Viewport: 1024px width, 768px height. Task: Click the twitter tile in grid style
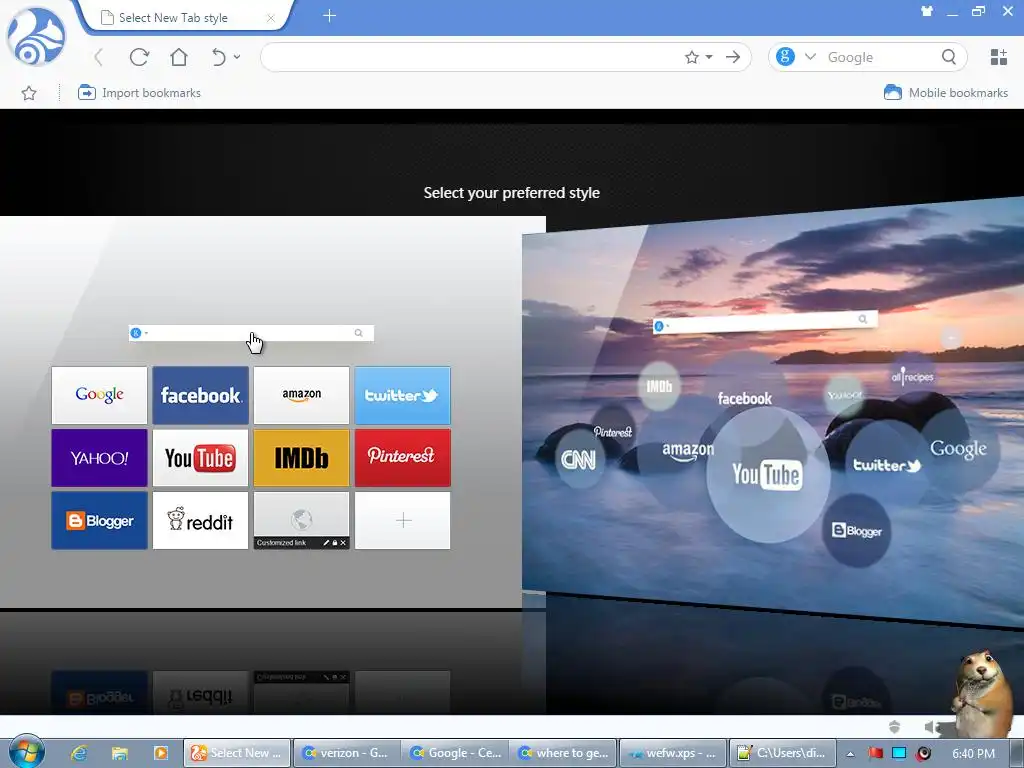pyautogui.click(x=402, y=395)
